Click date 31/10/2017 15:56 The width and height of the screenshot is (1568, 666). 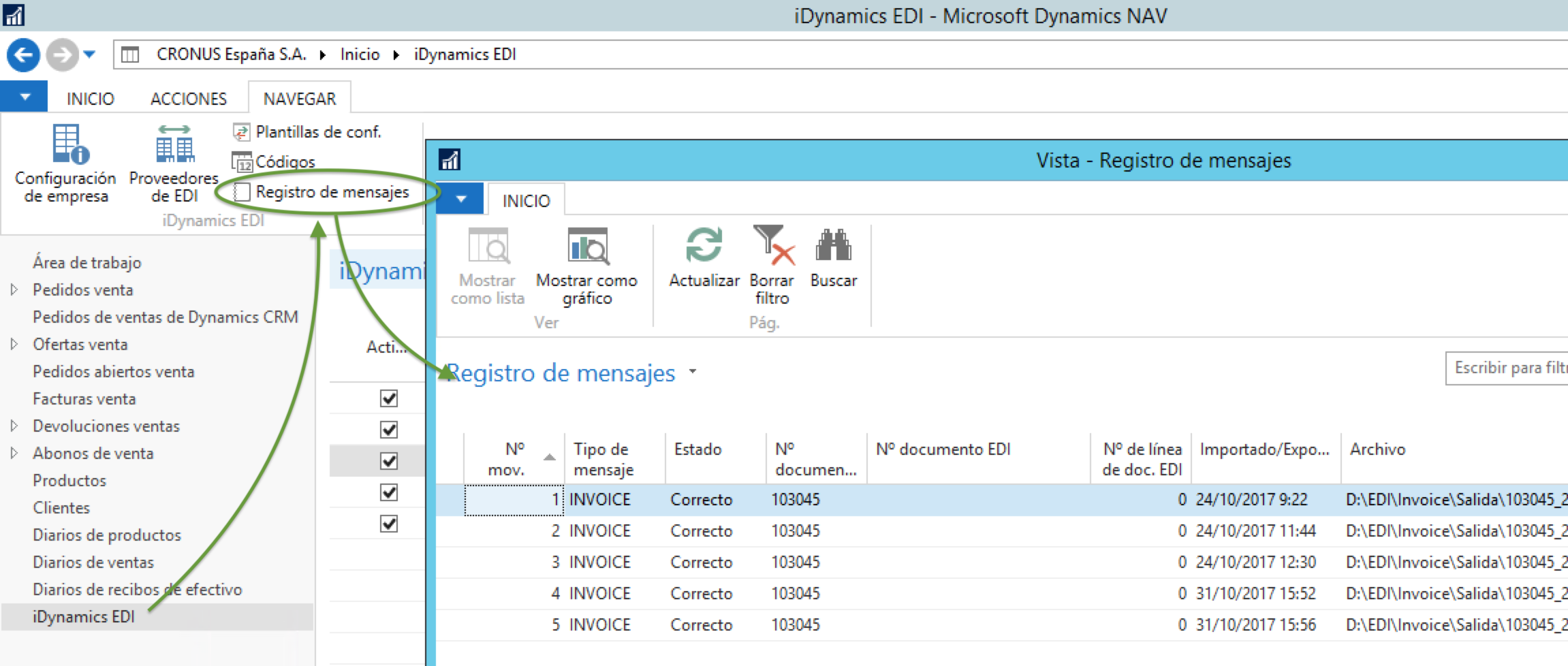coord(1256,625)
